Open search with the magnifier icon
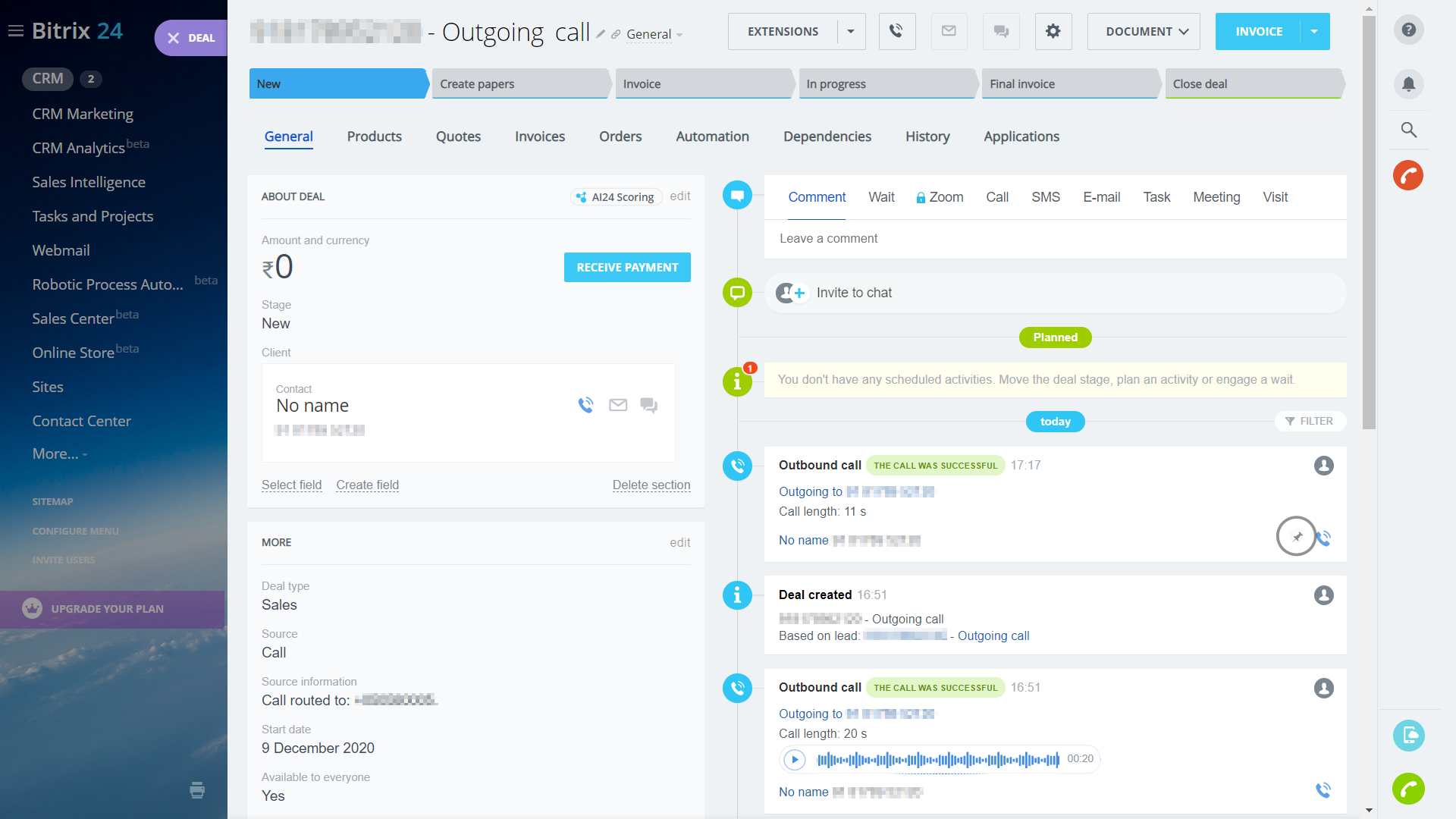The width and height of the screenshot is (1456, 819). (1408, 130)
